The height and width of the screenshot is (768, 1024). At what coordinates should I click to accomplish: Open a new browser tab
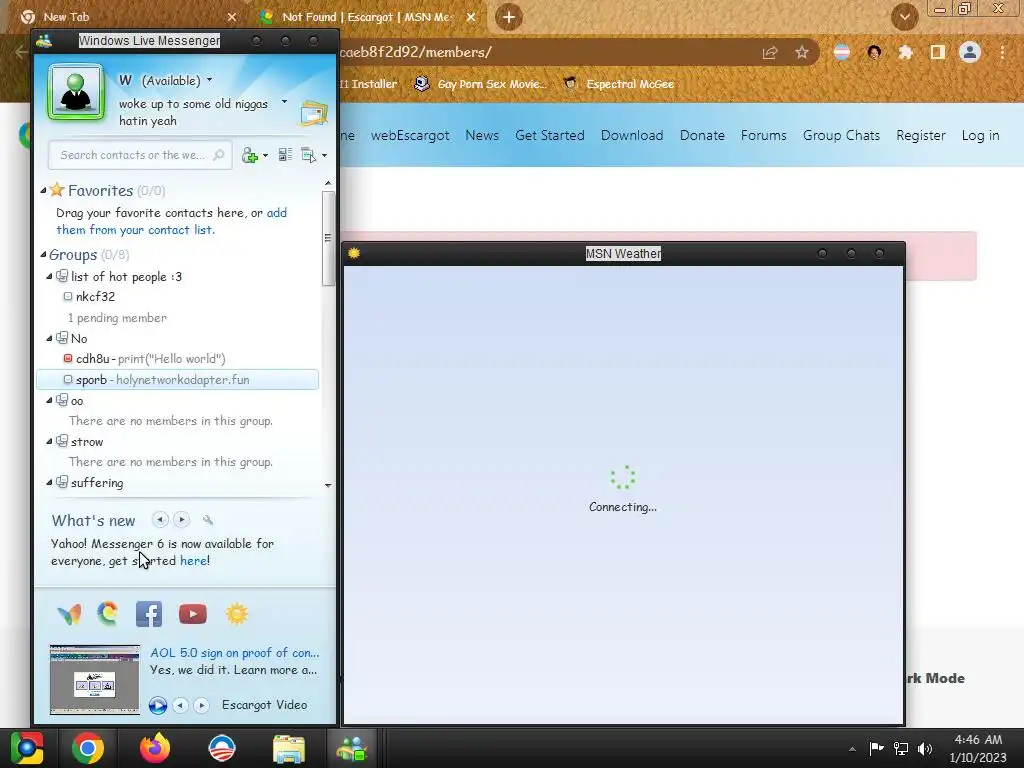pyautogui.click(x=509, y=17)
